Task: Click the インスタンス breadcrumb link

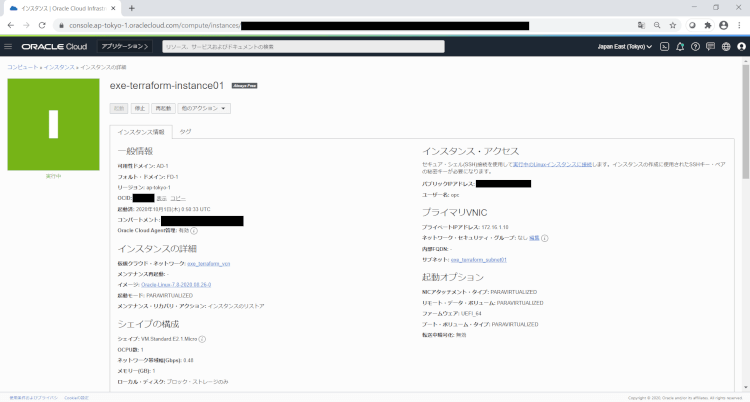Action: [59, 67]
